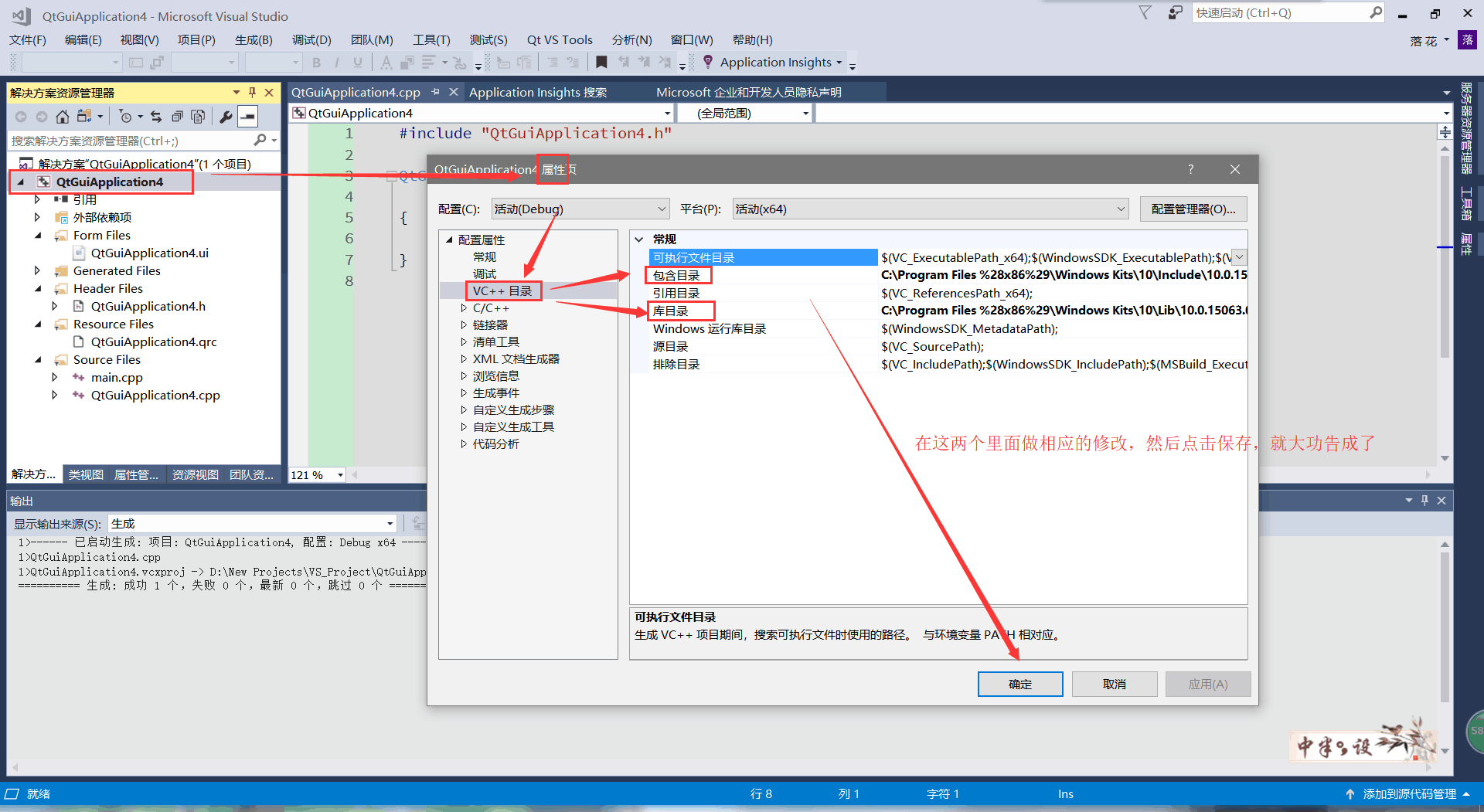Expand the 链接器 node in property tree
The width and height of the screenshot is (1484, 812).
(464, 325)
